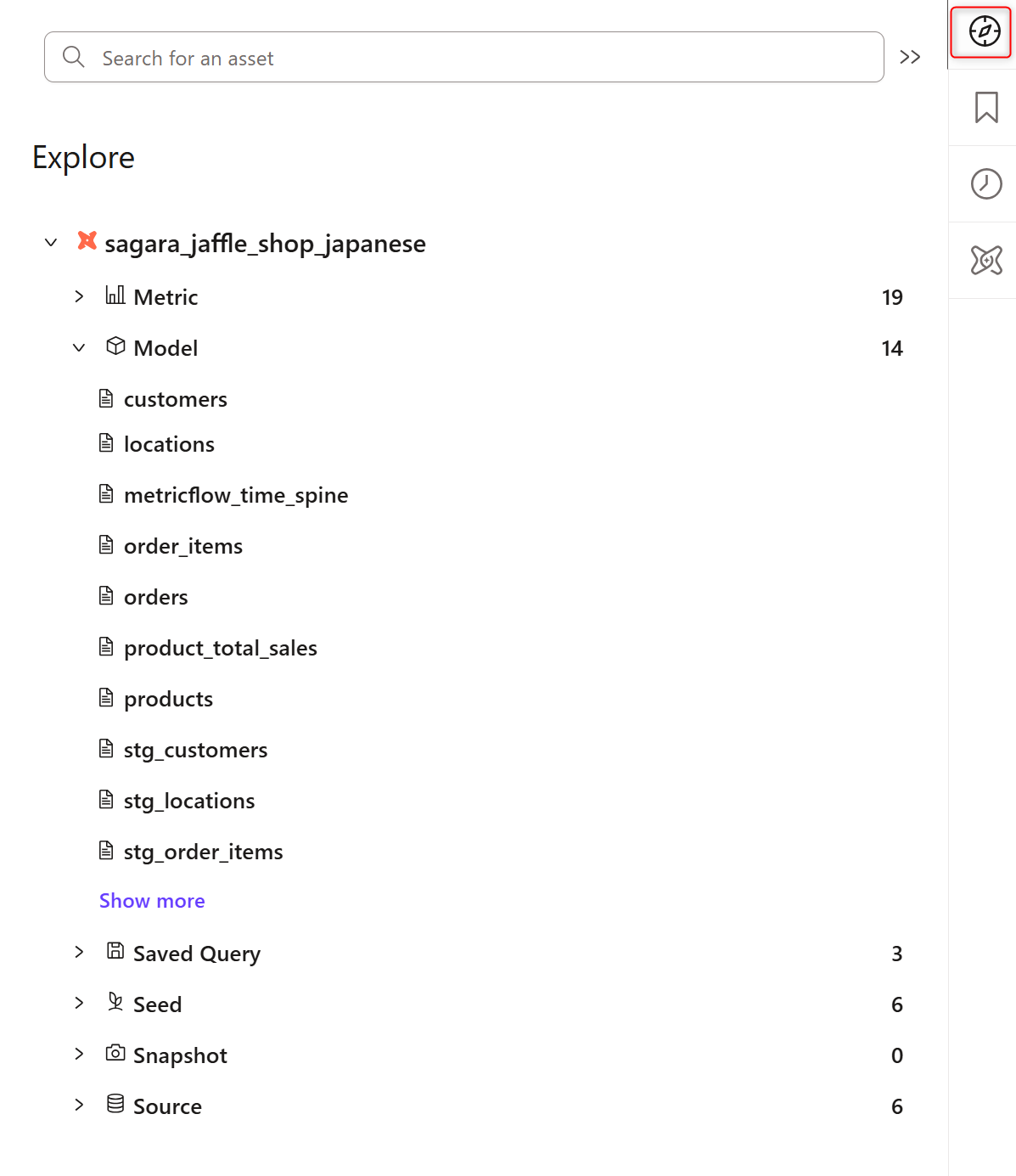Expand the Metric section
The width and height of the screenshot is (1016, 1176).
(x=79, y=296)
